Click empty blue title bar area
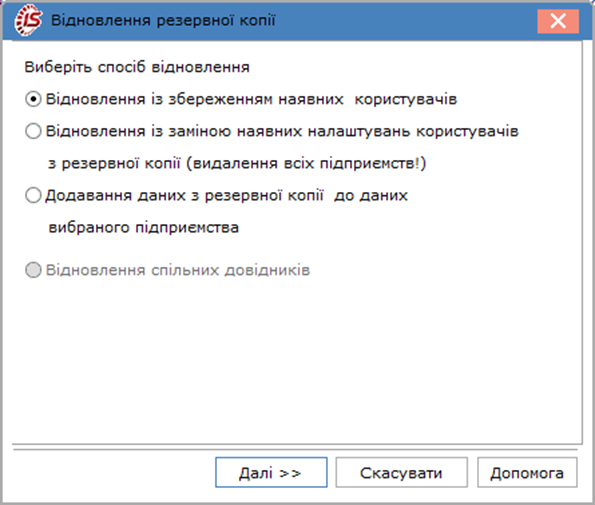 (x=406, y=21)
